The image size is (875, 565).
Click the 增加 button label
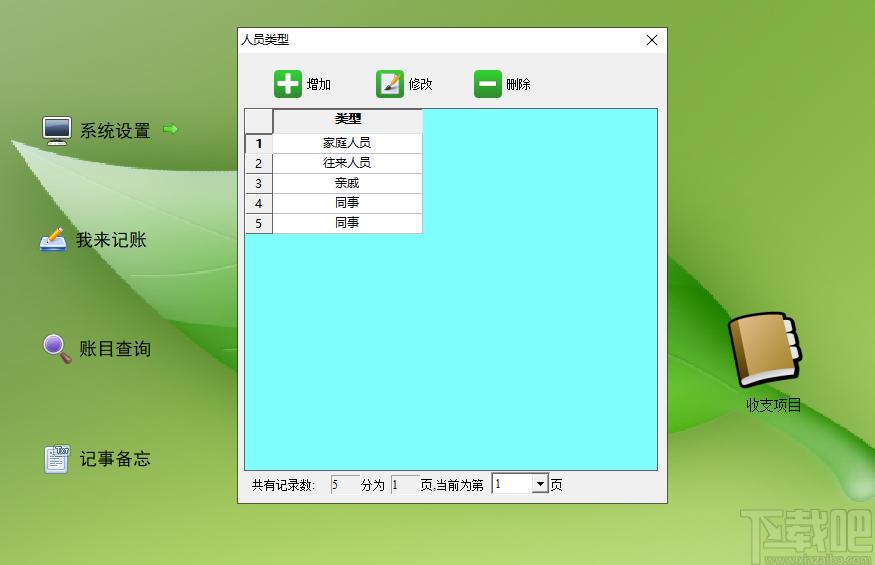[x=319, y=84]
